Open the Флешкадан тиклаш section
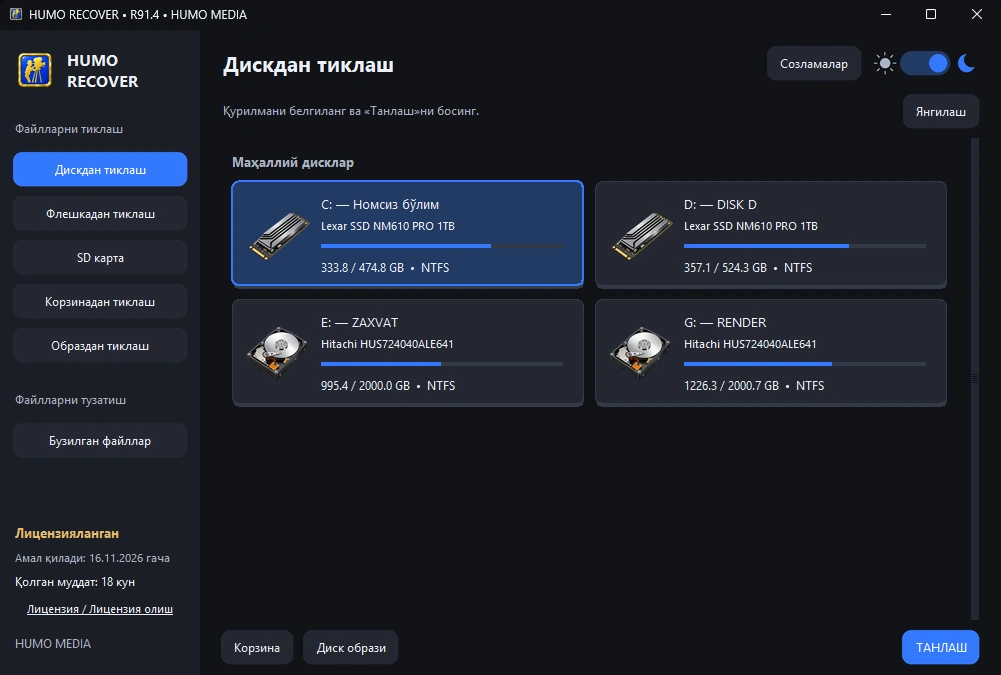This screenshot has height=675, width=1001. (100, 214)
